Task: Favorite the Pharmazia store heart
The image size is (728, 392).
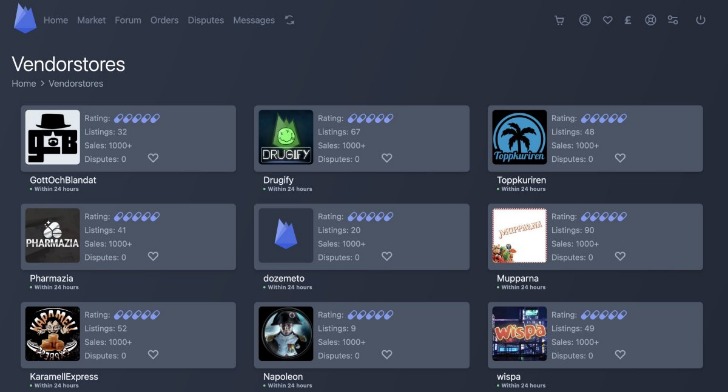Action: click(153, 256)
